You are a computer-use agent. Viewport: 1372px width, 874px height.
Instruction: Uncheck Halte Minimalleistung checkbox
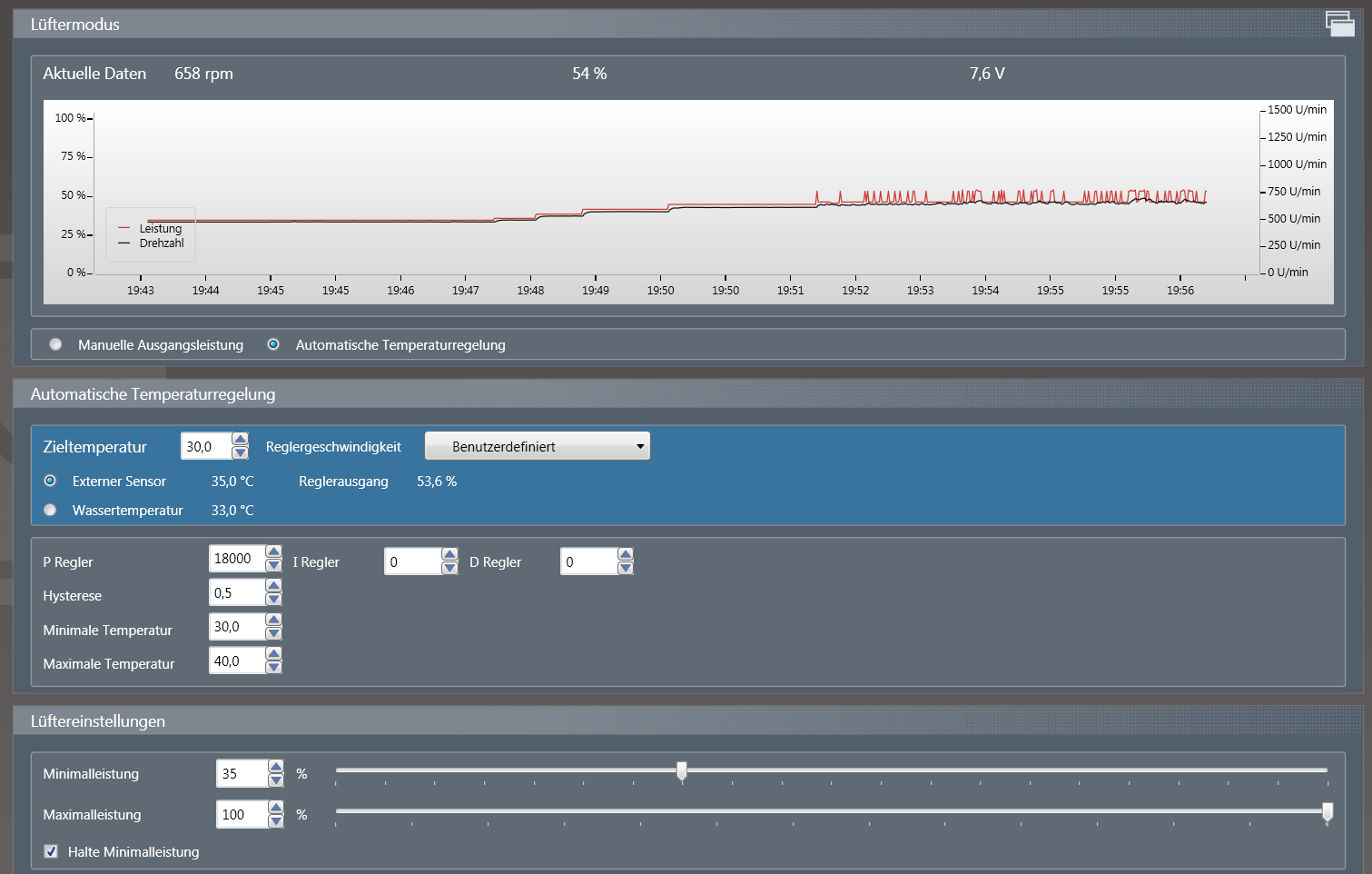pos(51,851)
